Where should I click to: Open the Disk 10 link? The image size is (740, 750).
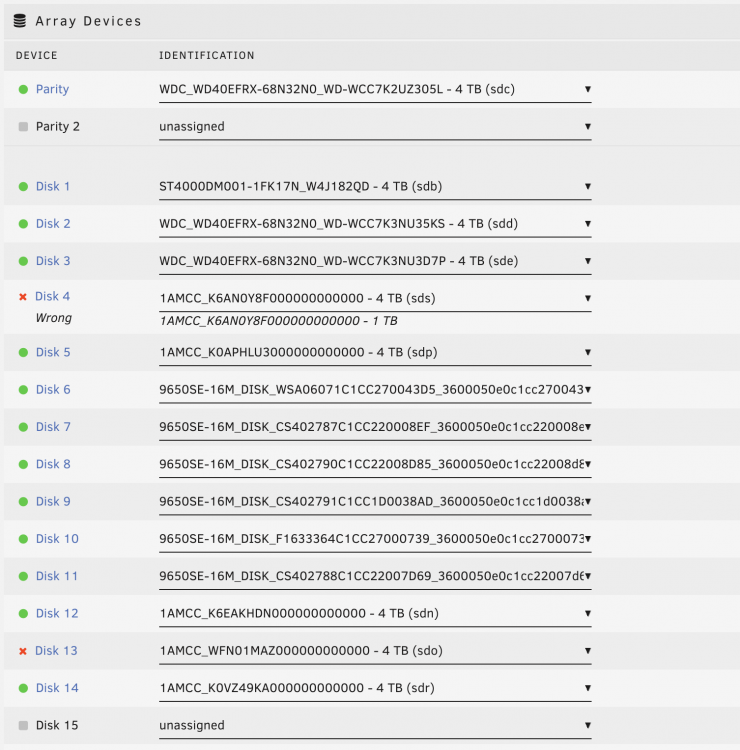pyautogui.click(x=57, y=539)
